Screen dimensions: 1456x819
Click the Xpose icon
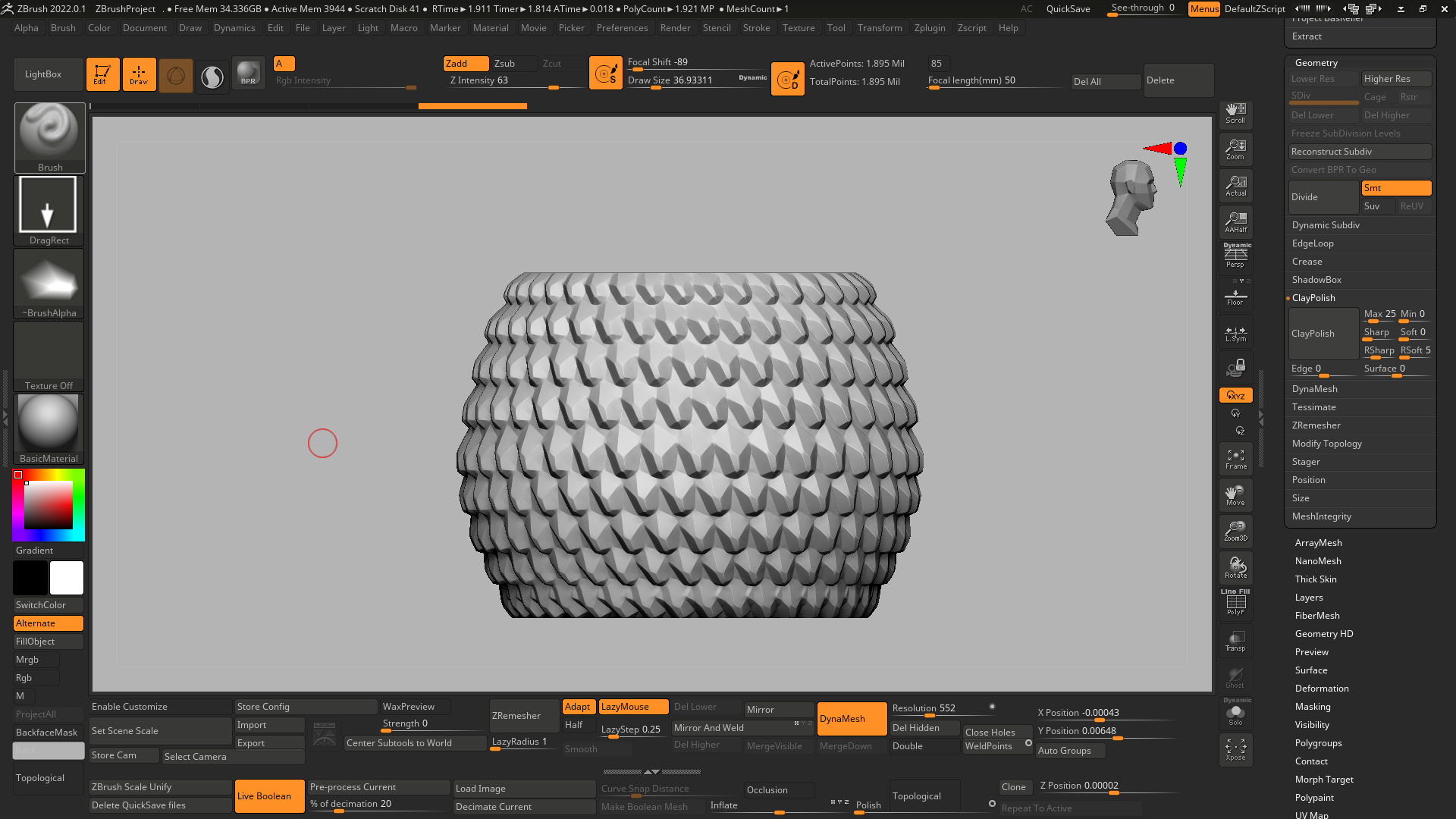[x=1235, y=750]
